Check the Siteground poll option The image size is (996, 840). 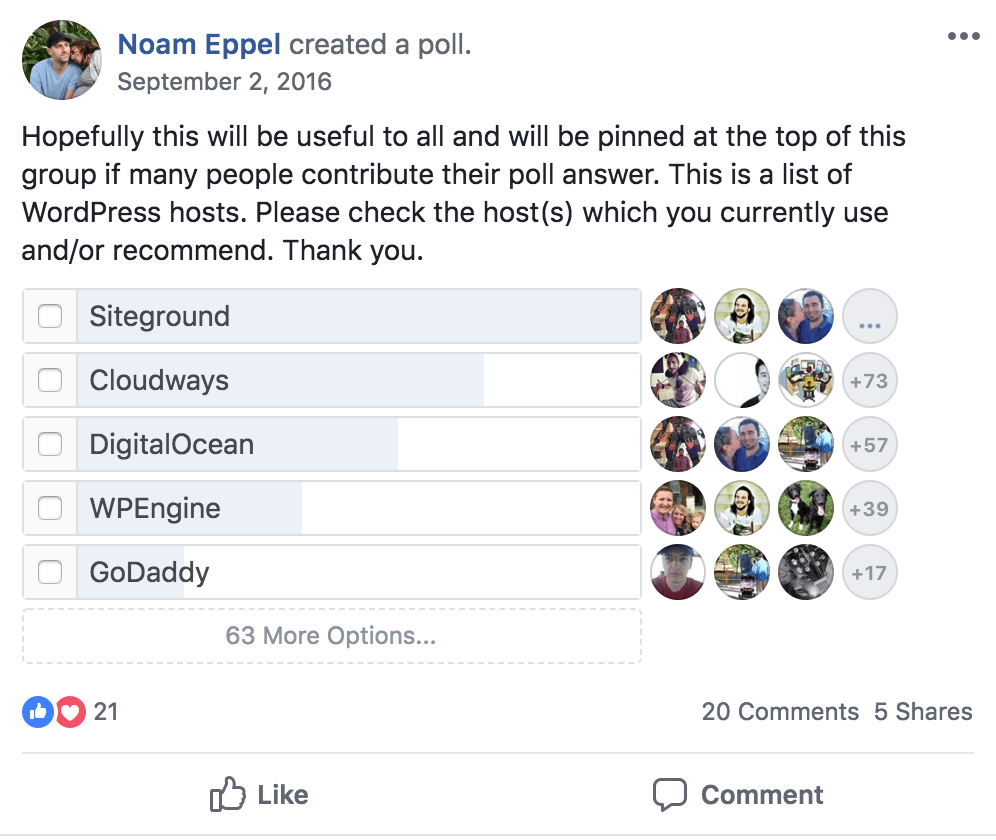click(x=50, y=317)
